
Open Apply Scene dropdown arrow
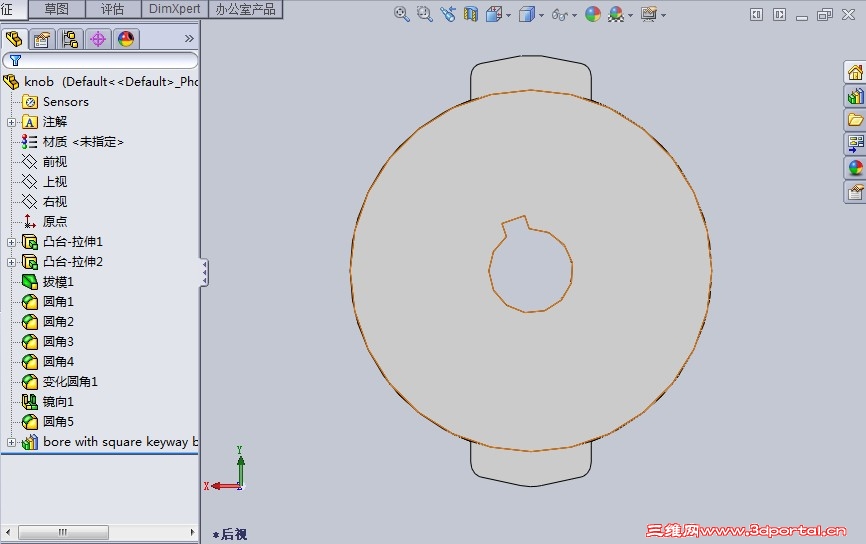631,15
